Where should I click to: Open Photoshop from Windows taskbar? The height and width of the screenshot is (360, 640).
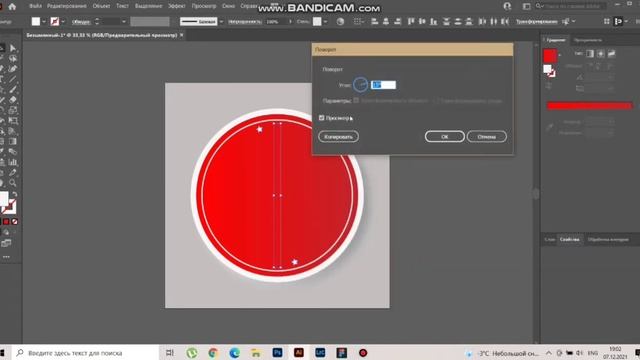pos(278,353)
